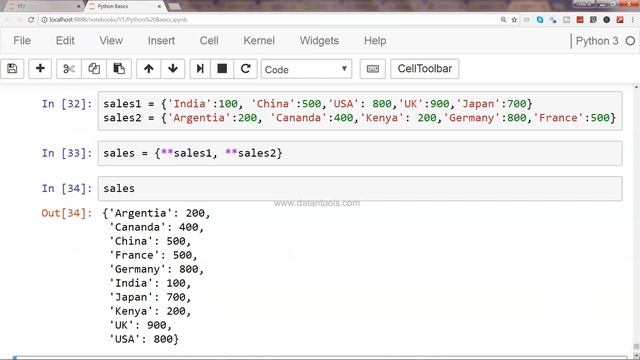Close the YT/ browser tab
The height and width of the screenshot is (360, 640).
tap(78, 6)
